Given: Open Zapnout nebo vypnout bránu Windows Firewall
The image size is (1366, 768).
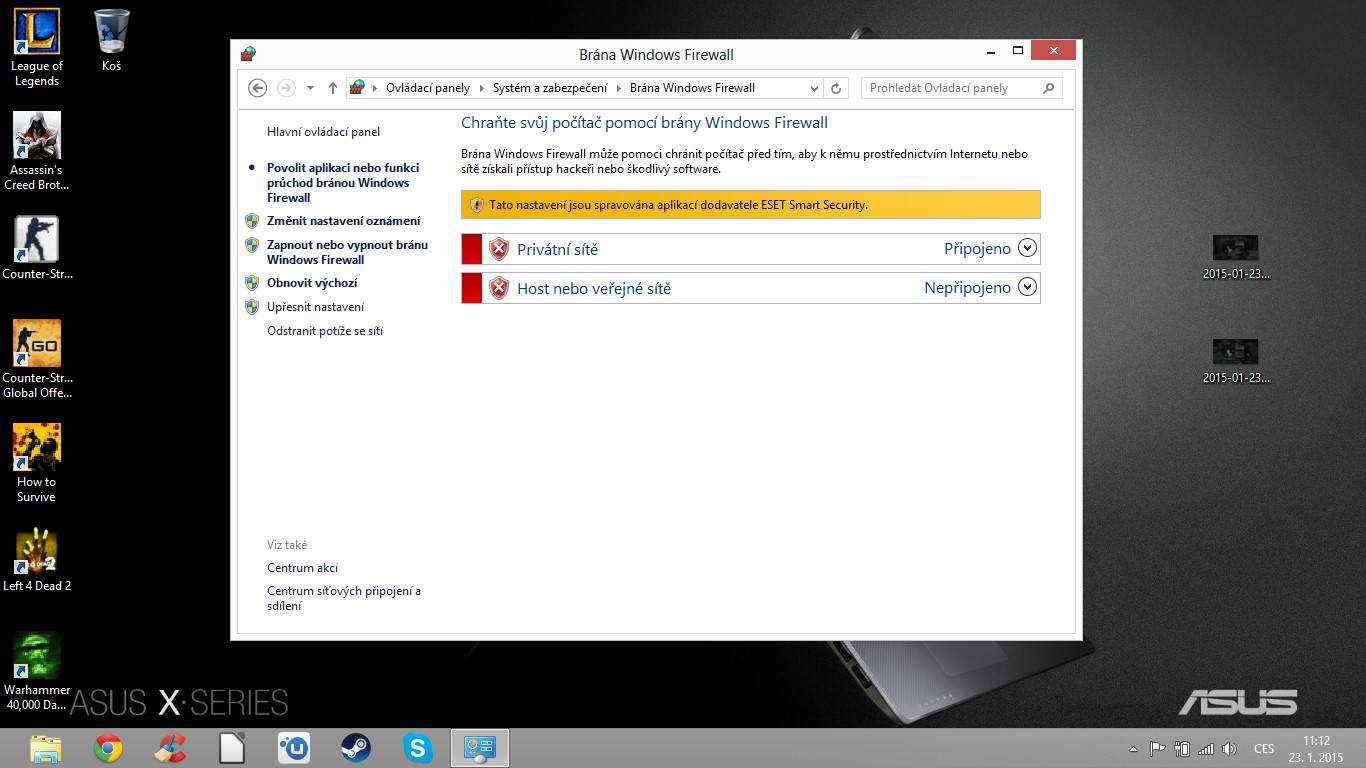Looking at the screenshot, I should 347,252.
